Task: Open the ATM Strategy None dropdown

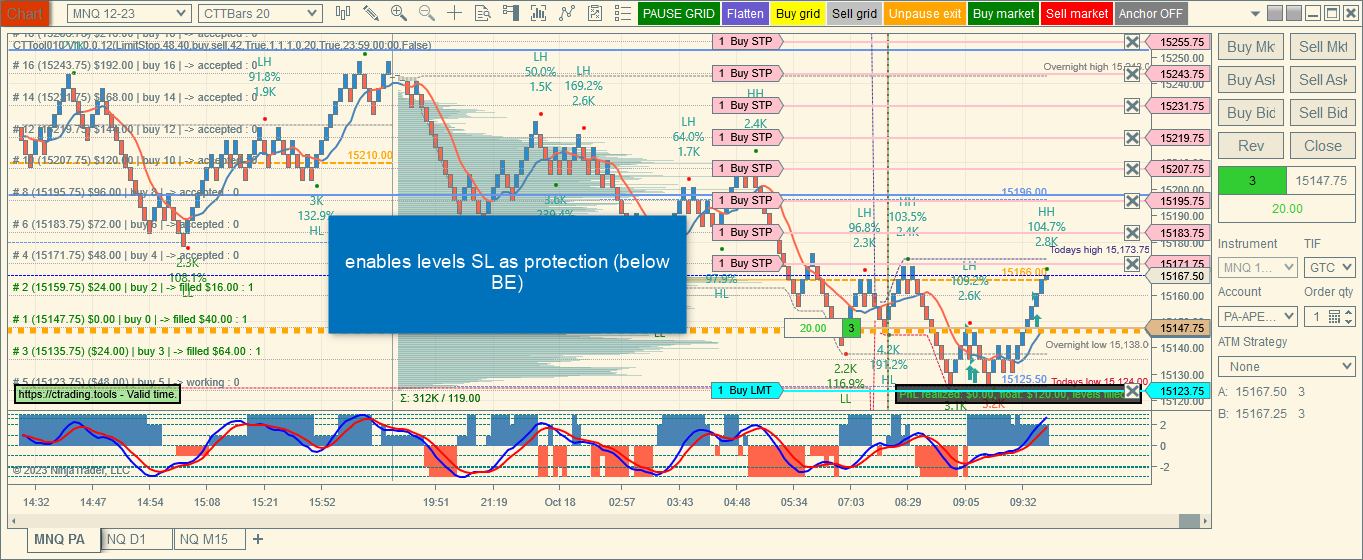Action: [1286, 367]
